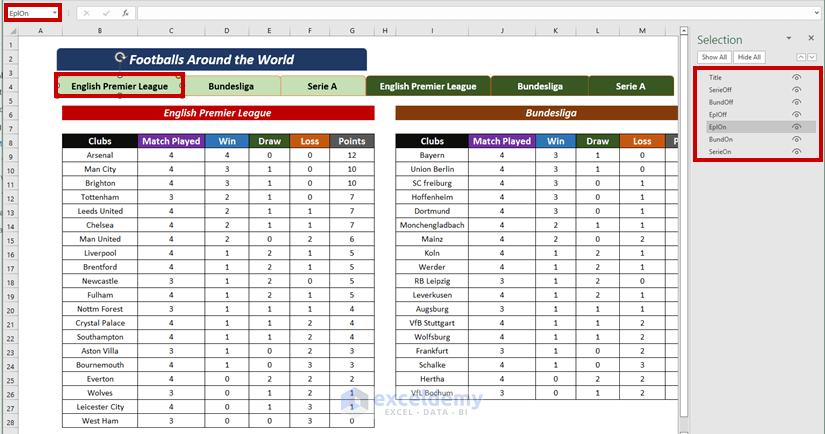Click the Monchengladbach cell
Image resolution: width=825 pixels, height=434 pixels.
coord(432,225)
